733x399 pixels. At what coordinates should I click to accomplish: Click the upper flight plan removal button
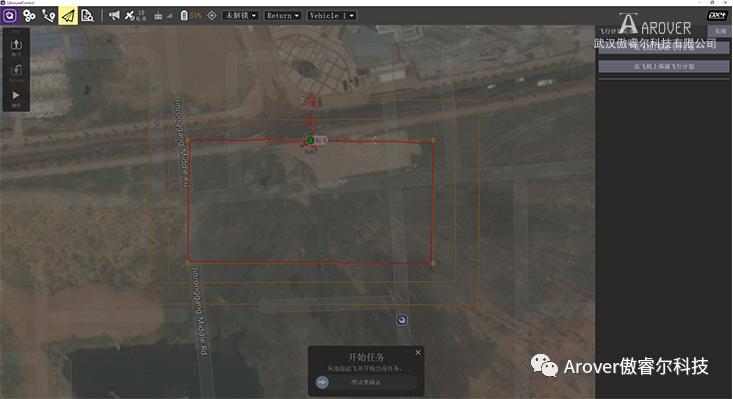(664, 48)
